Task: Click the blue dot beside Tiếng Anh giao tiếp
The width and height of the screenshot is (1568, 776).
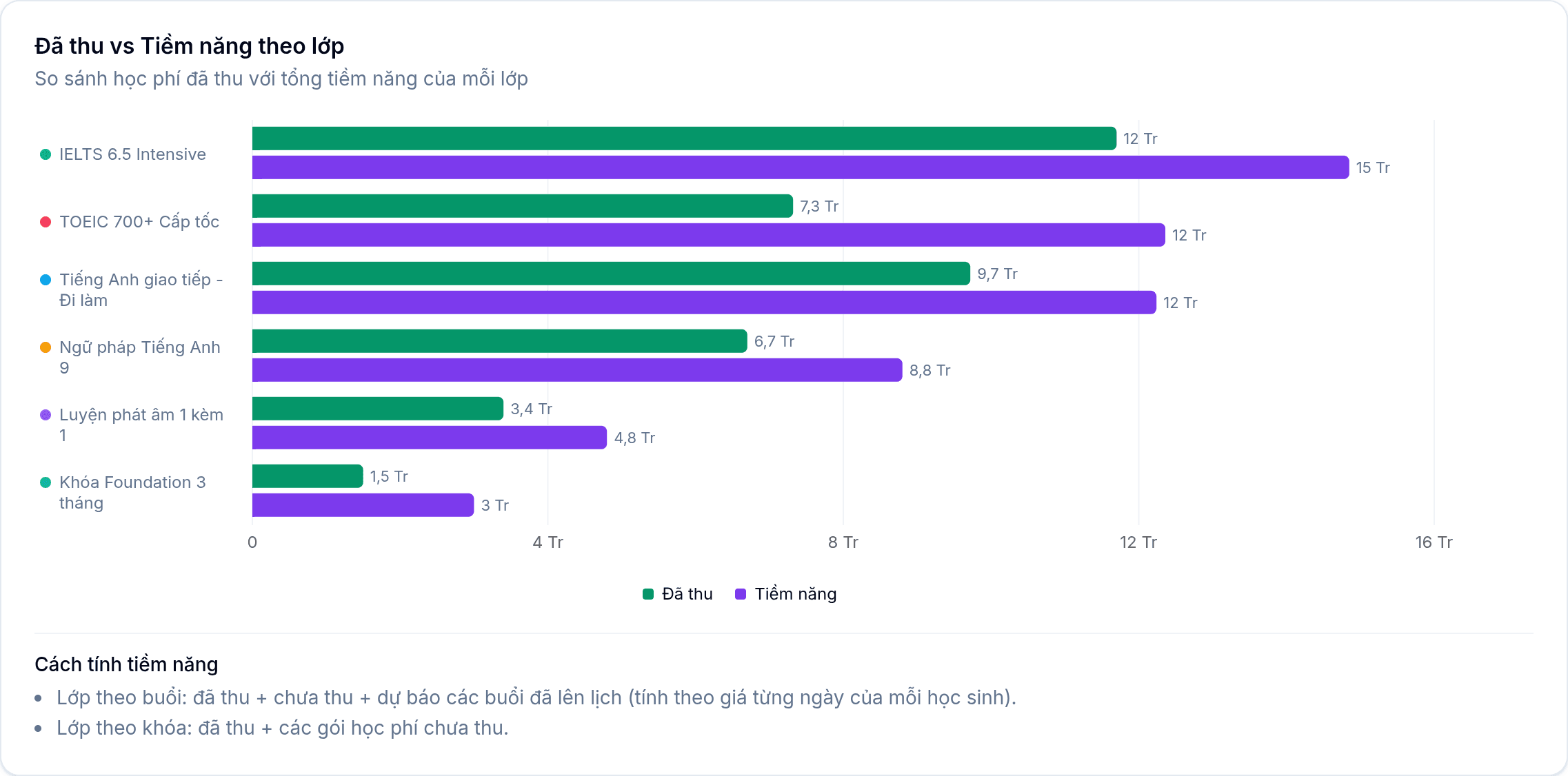Action: (x=46, y=280)
